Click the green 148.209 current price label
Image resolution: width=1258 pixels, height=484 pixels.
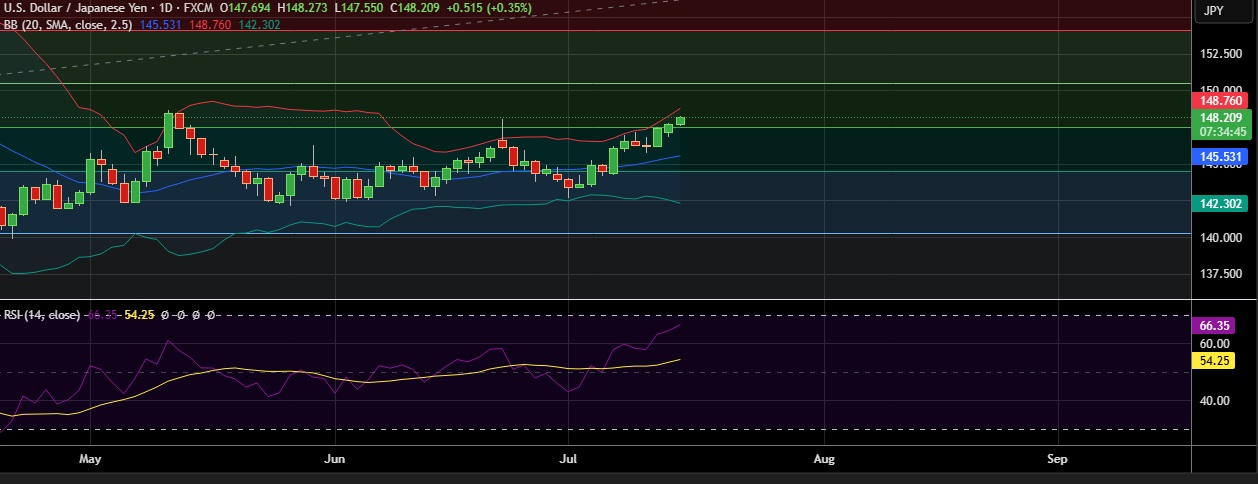[x=1219, y=117]
